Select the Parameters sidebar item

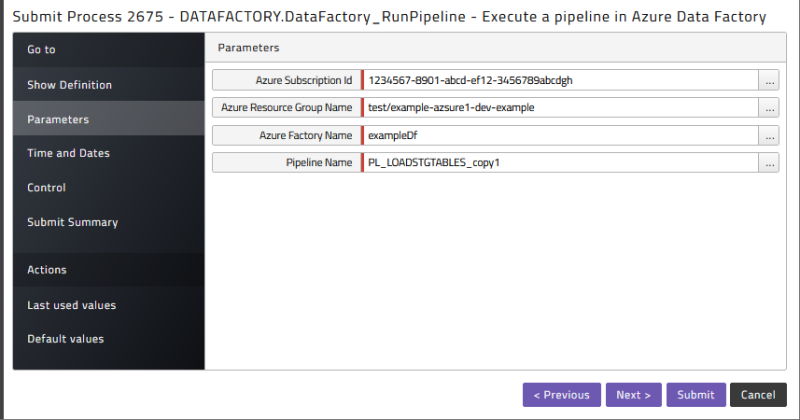pyautogui.click(x=109, y=119)
